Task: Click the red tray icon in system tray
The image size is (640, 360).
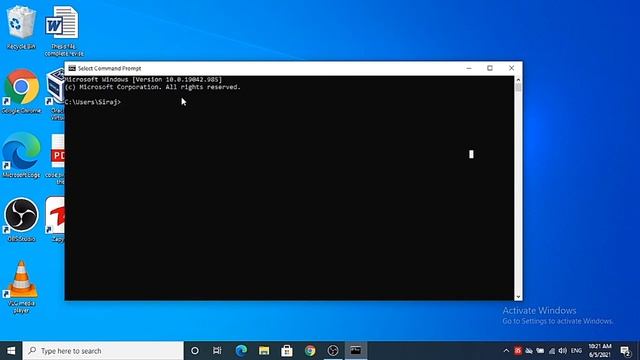Action: click(x=518, y=351)
